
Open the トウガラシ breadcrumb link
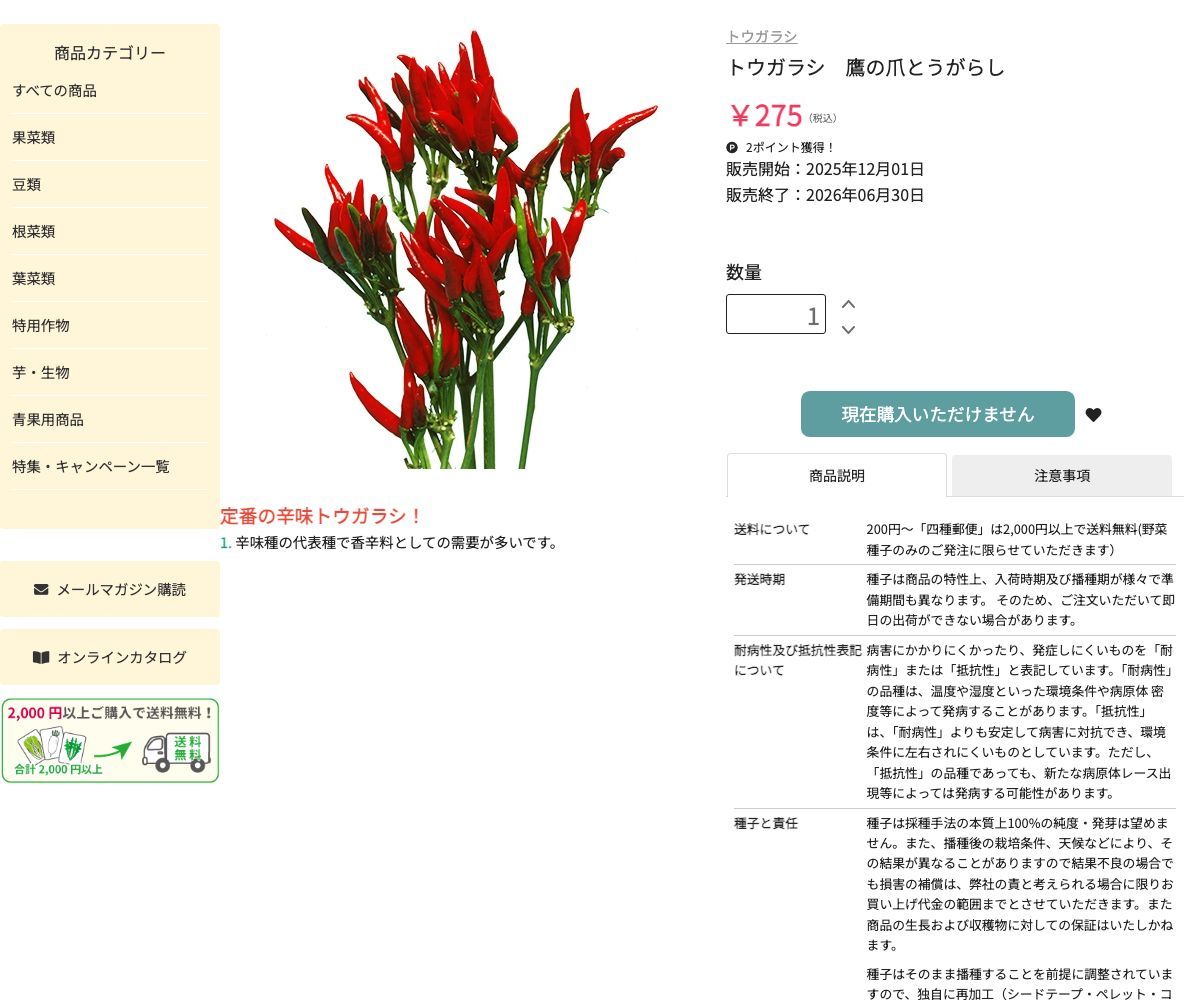761,36
